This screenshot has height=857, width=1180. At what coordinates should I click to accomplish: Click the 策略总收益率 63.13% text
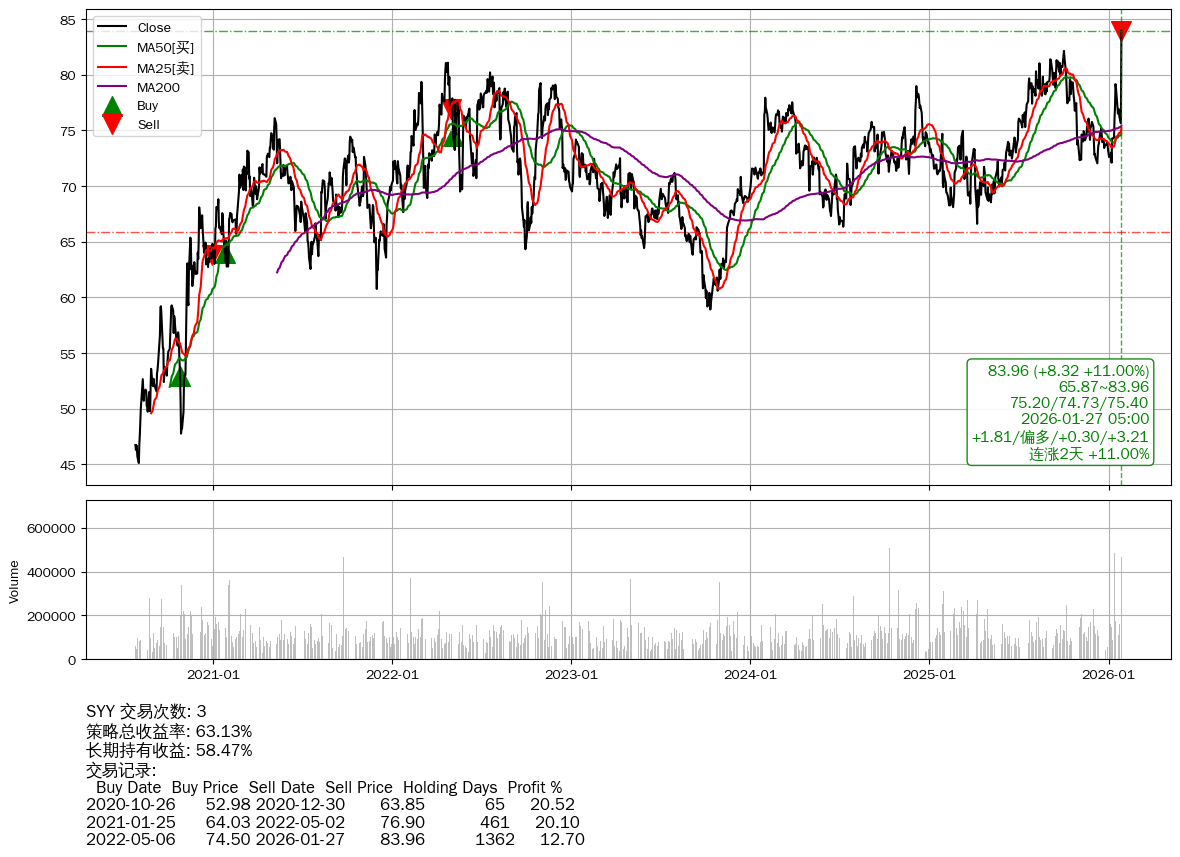click(x=169, y=731)
